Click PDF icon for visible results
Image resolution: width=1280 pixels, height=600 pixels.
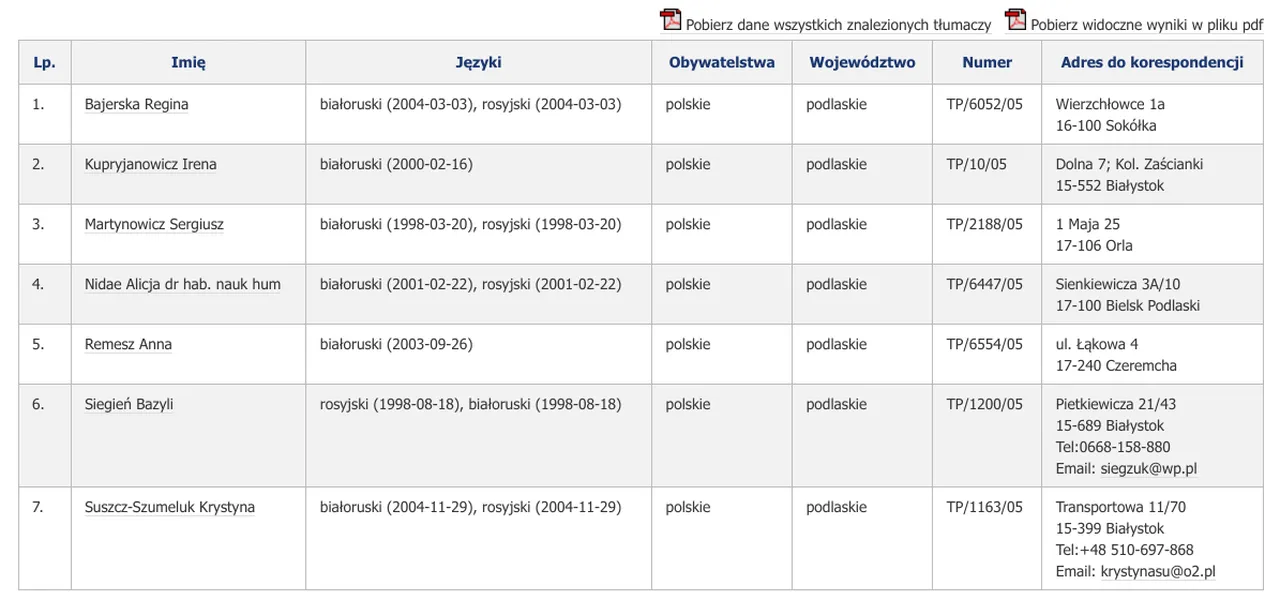(1016, 19)
